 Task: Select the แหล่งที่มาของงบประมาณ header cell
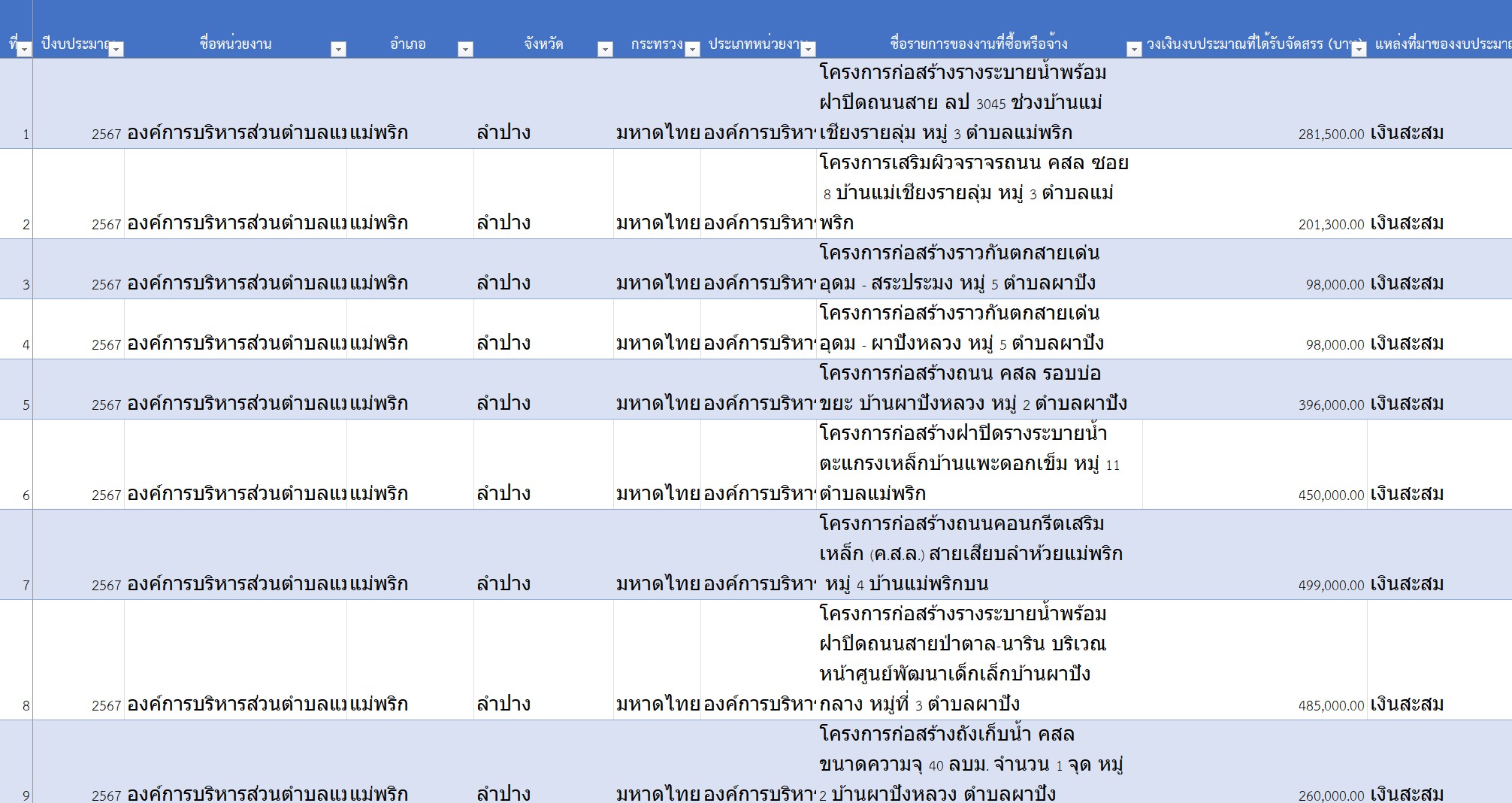coord(1439,44)
